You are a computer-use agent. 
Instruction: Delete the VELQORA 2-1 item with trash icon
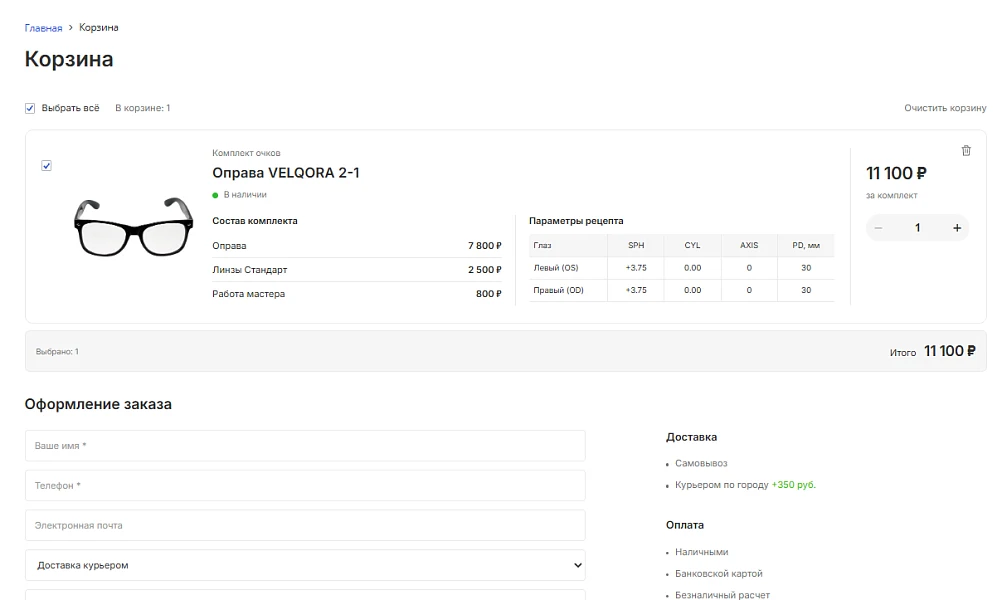click(x=966, y=151)
